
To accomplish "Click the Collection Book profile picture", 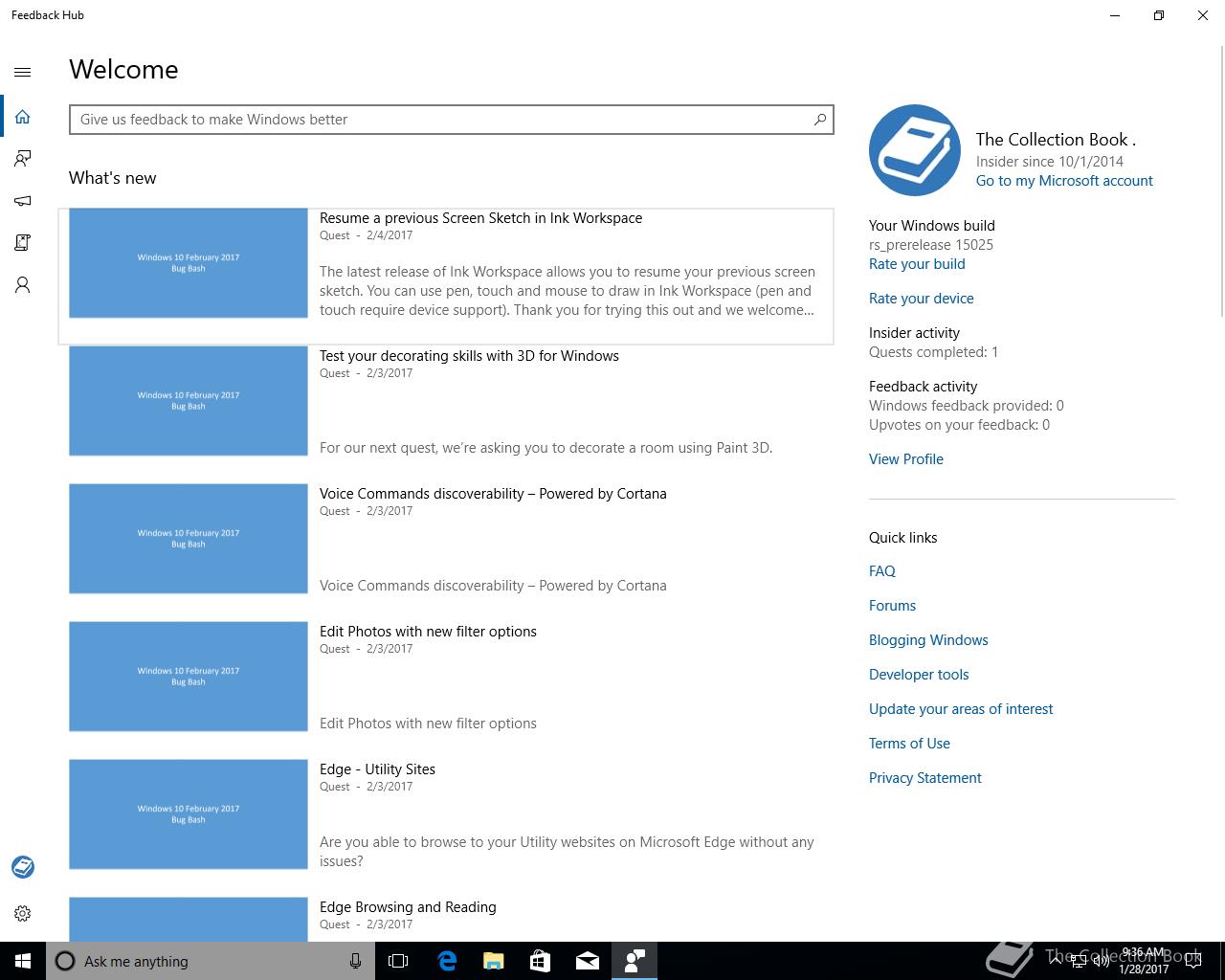I will click(x=915, y=150).
